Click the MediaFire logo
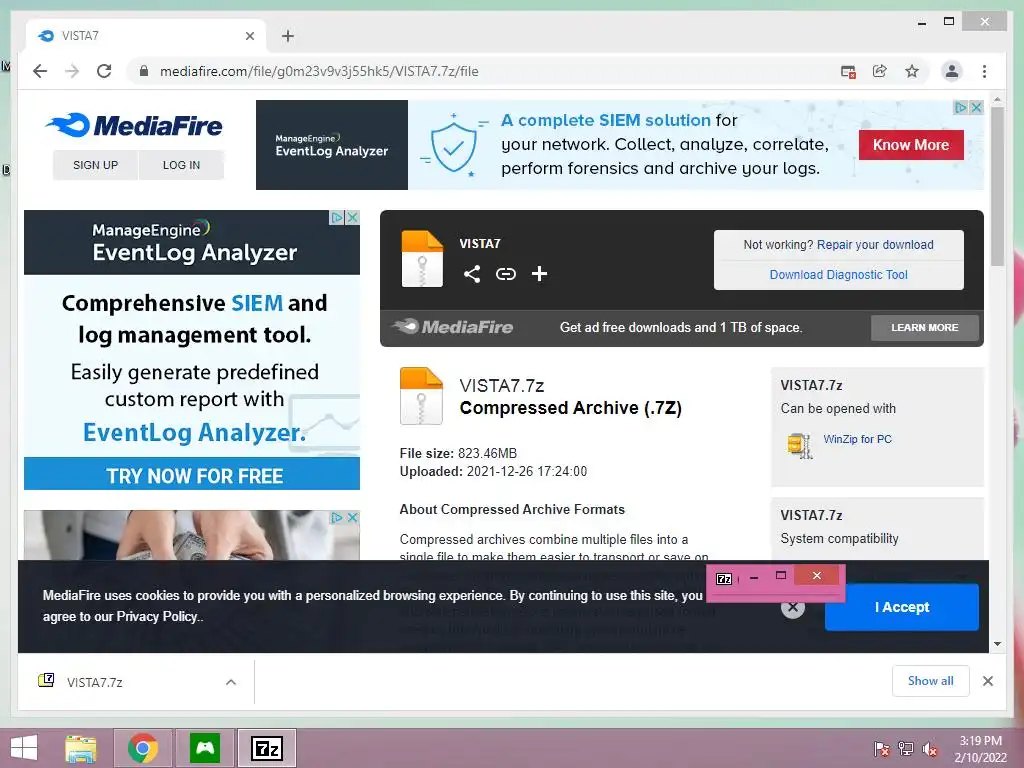Image resolution: width=1024 pixels, height=768 pixels. (x=134, y=125)
